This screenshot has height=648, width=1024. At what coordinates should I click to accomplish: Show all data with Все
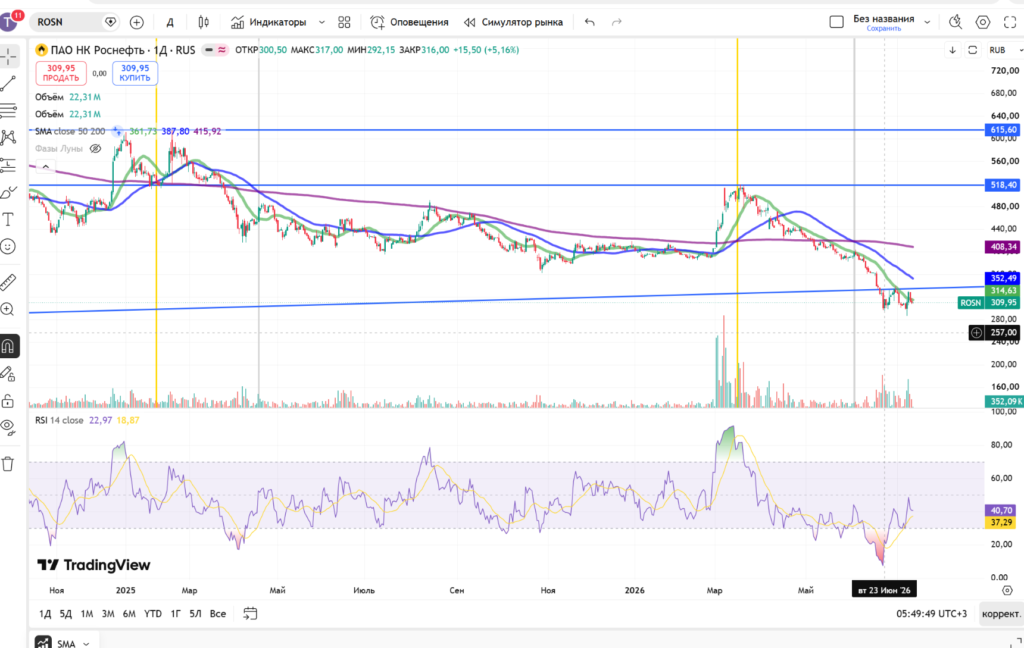217,613
